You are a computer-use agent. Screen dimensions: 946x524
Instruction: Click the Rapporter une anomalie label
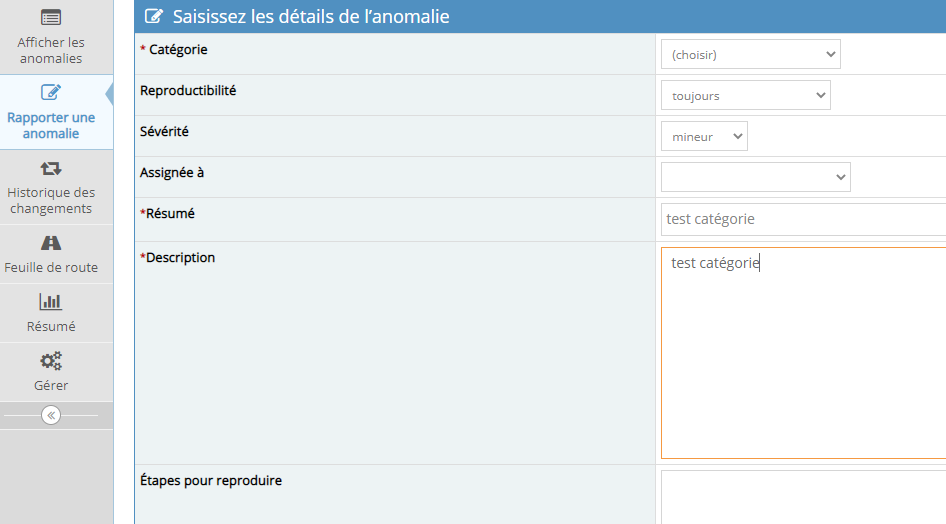[x=51, y=125]
